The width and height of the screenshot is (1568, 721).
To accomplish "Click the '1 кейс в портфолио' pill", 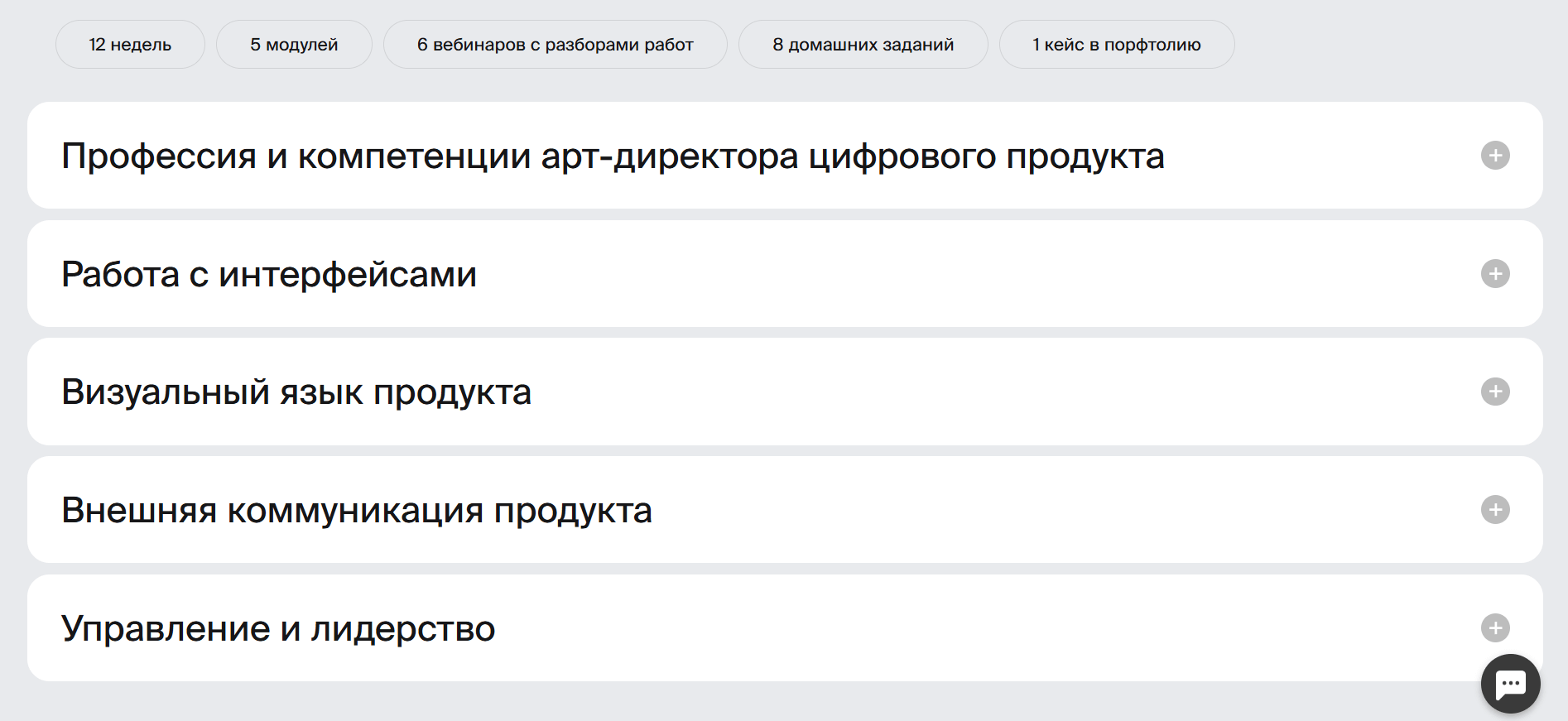I will 1116,45.
